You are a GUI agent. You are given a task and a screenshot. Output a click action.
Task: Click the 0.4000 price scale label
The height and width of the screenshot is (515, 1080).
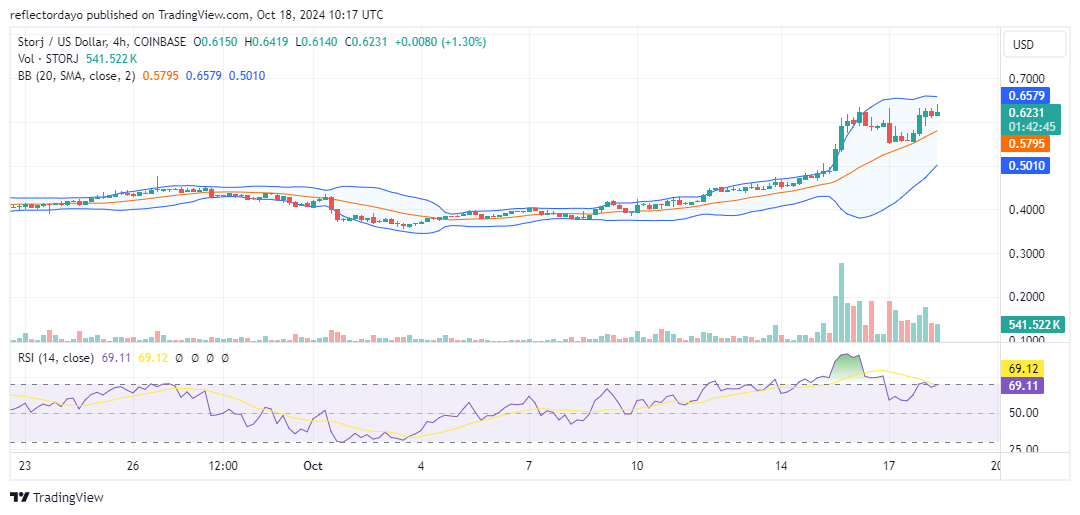1027,210
